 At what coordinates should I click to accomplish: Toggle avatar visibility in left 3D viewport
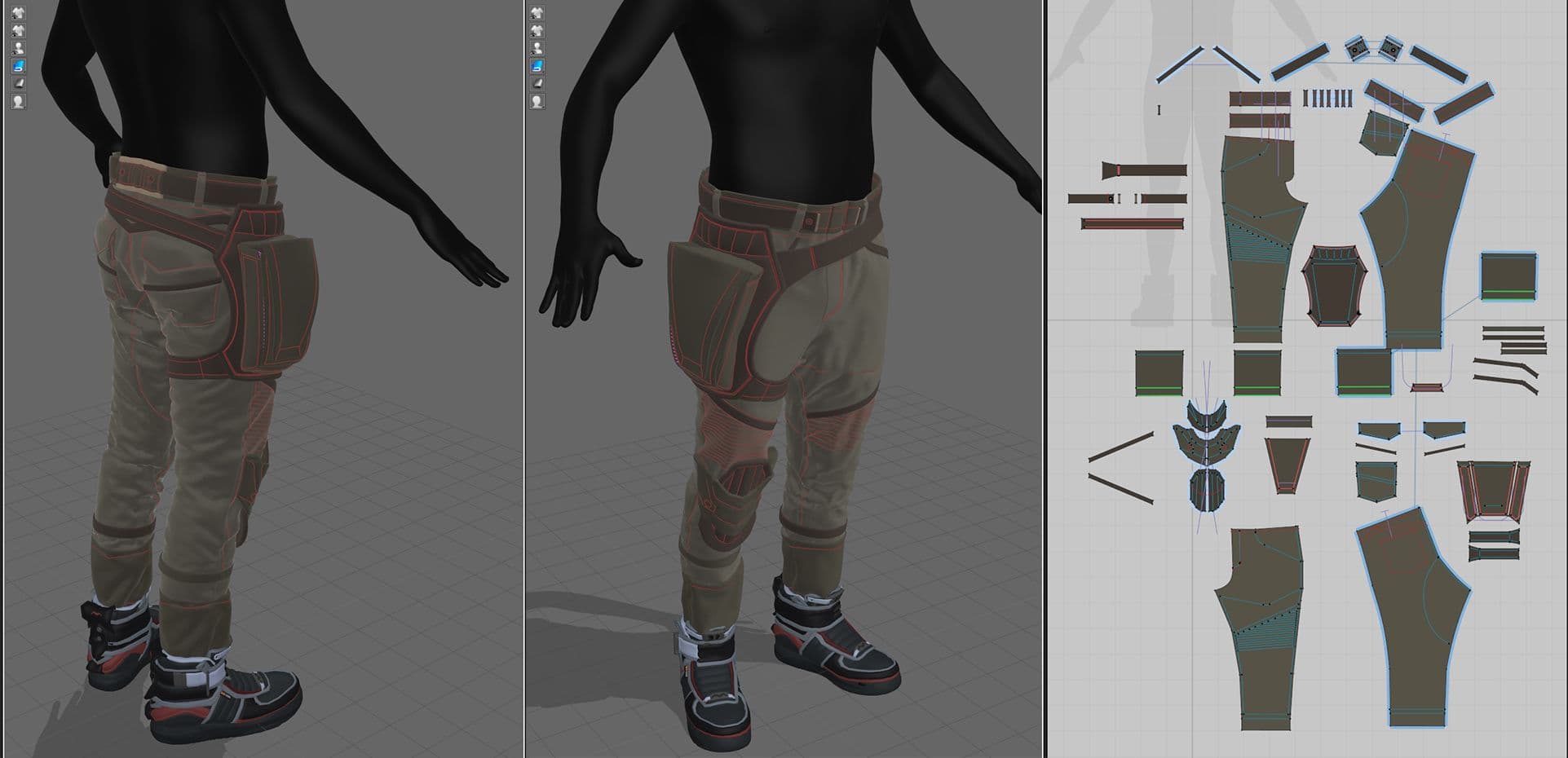tap(18, 48)
